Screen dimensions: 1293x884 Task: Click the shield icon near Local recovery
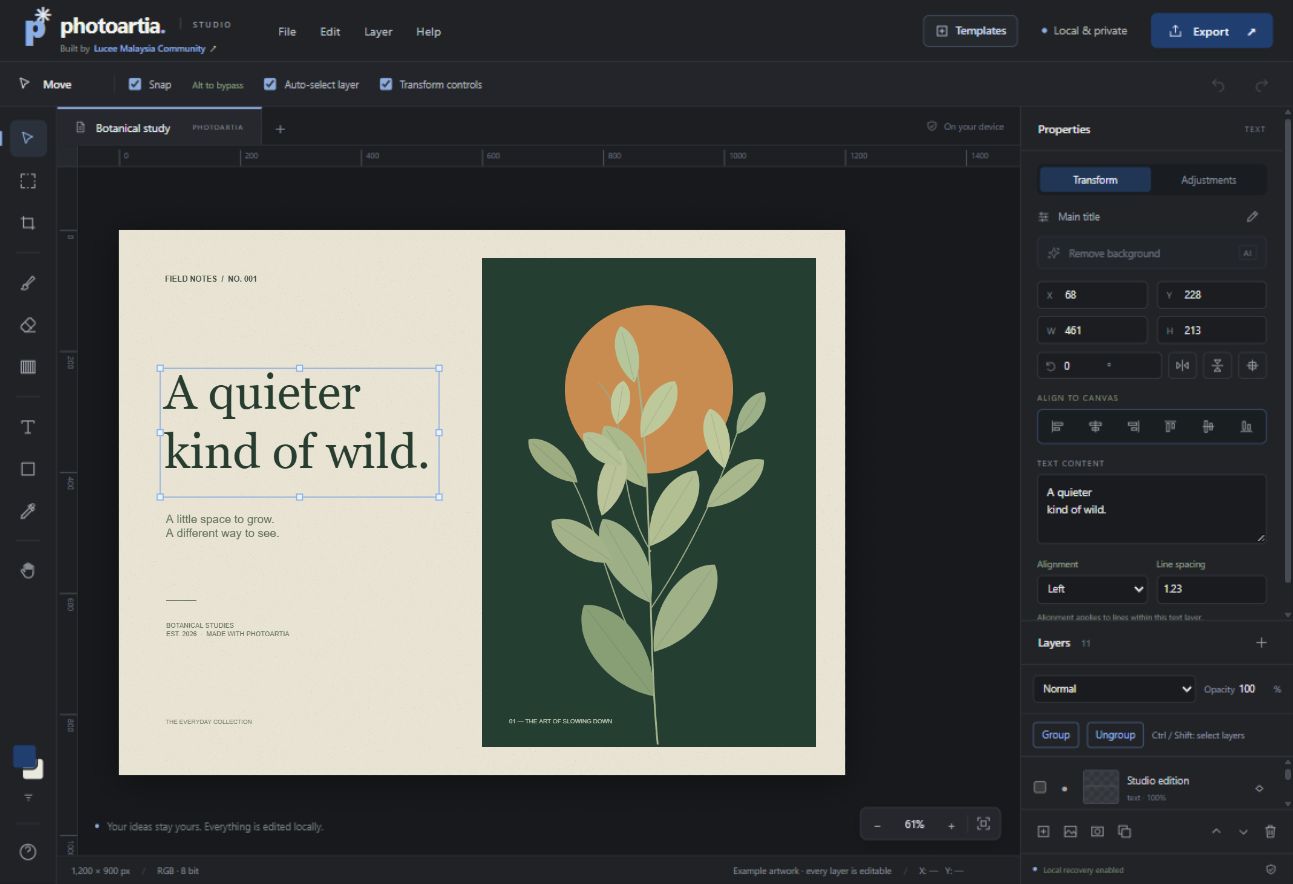[1271, 870]
